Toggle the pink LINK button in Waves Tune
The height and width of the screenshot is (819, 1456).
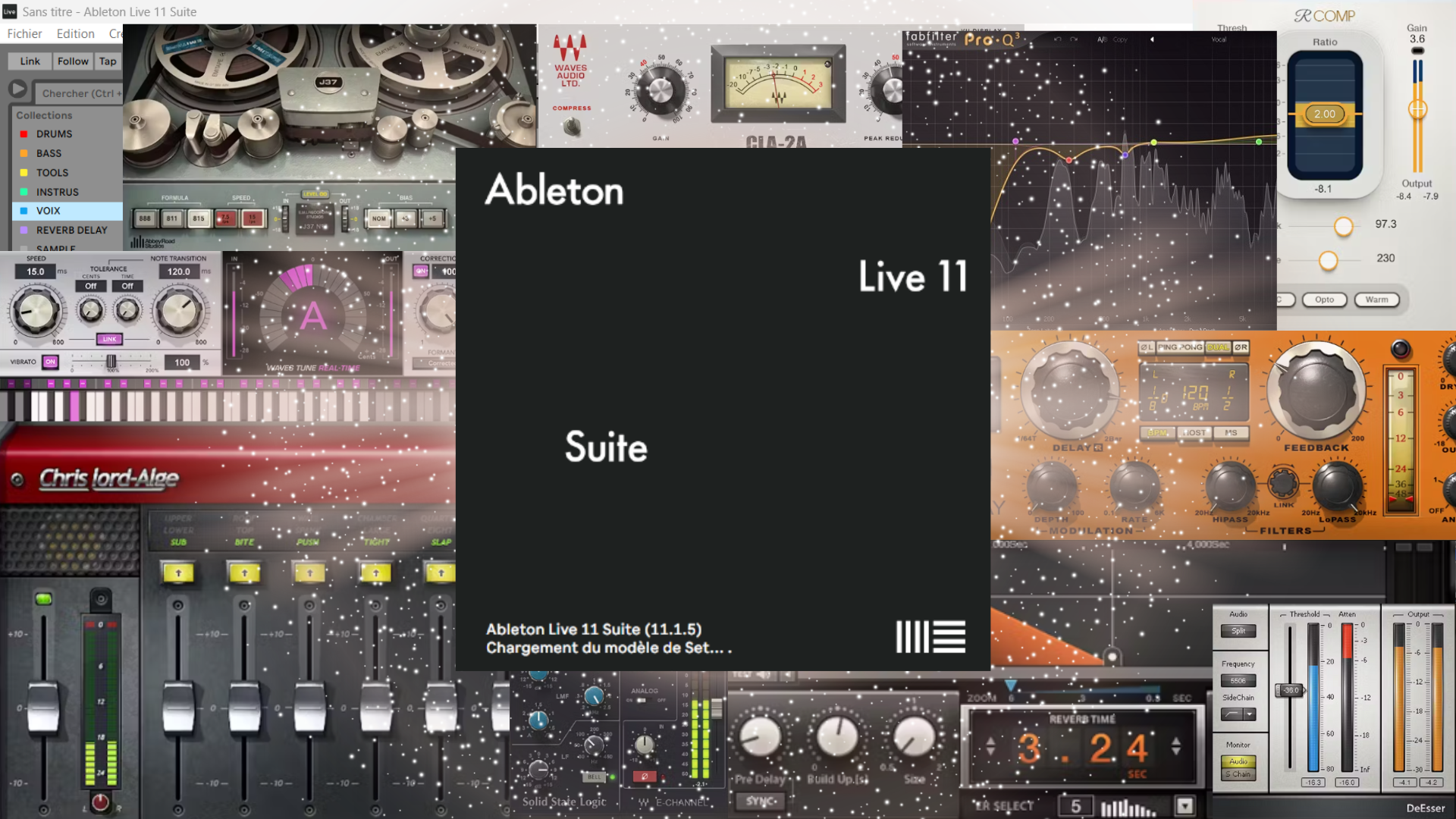pyautogui.click(x=109, y=339)
